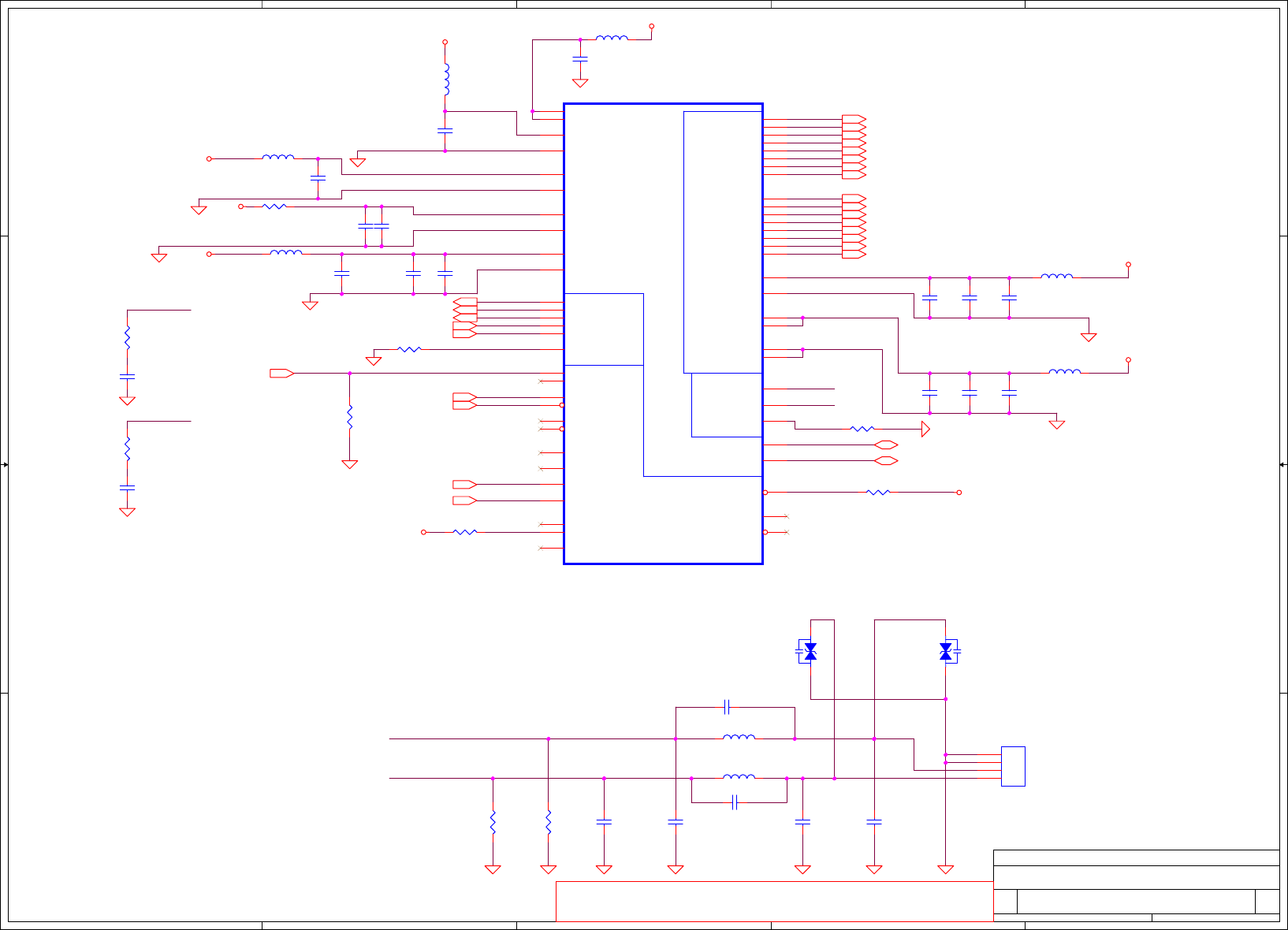The width and height of the screenshot is (1288, 930).
Task: Select the lower hexagonal bidirectional port right of IC
Action: click(x=886, y=460)
